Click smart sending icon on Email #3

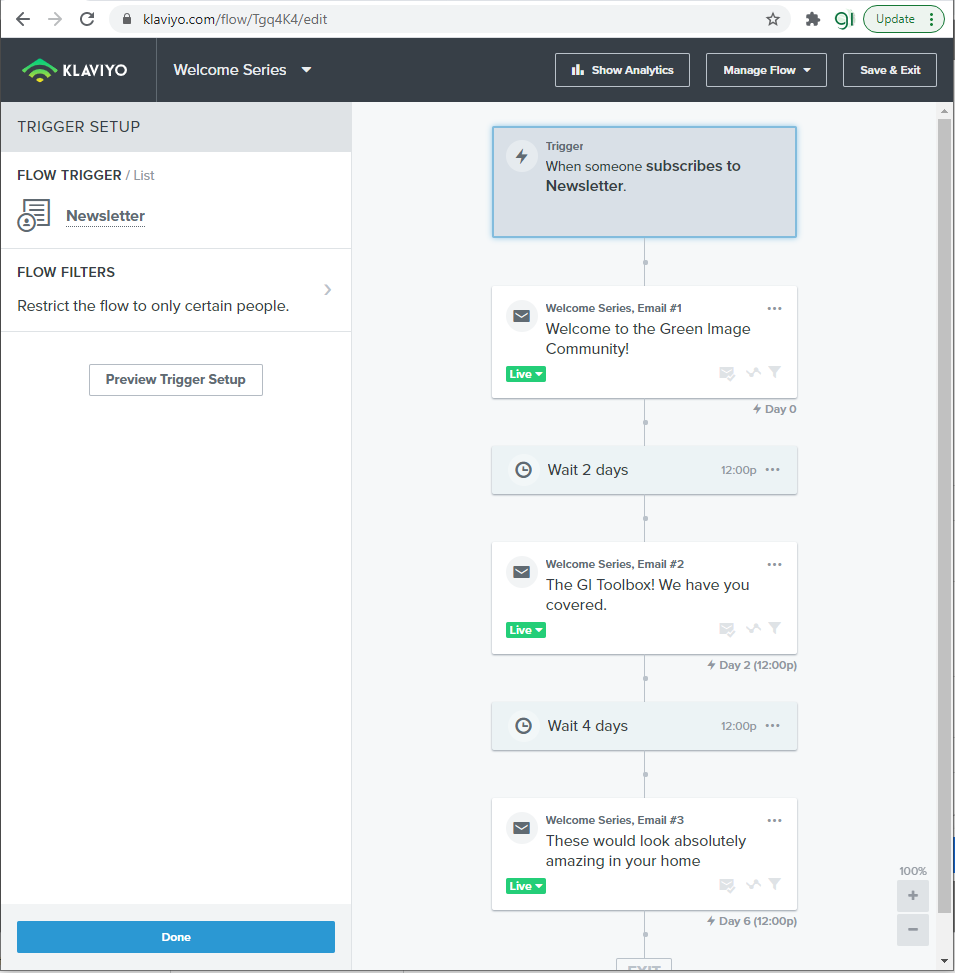click(x=727, y=886)
